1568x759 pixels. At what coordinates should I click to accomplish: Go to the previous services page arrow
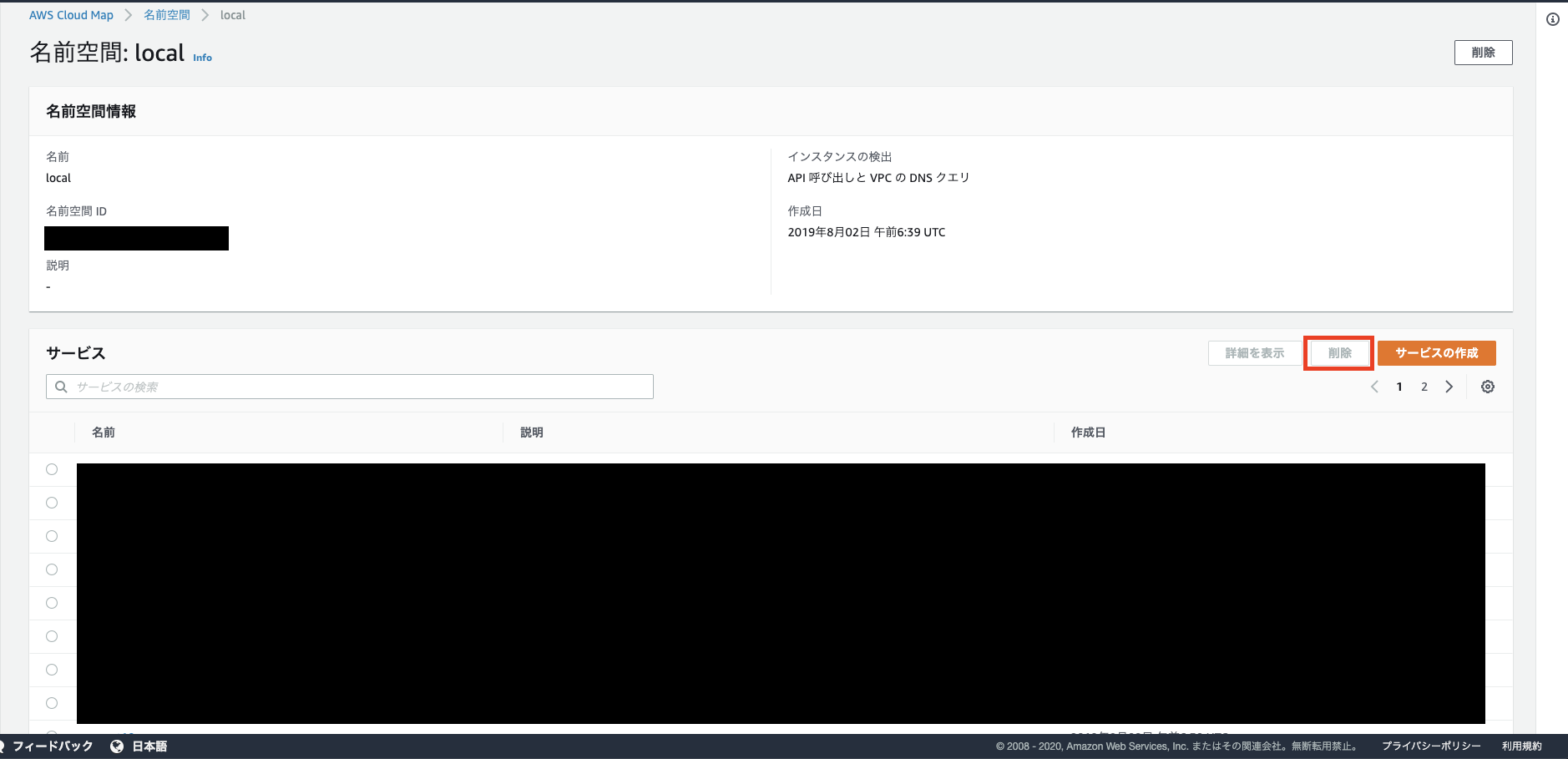[1374, 387]
